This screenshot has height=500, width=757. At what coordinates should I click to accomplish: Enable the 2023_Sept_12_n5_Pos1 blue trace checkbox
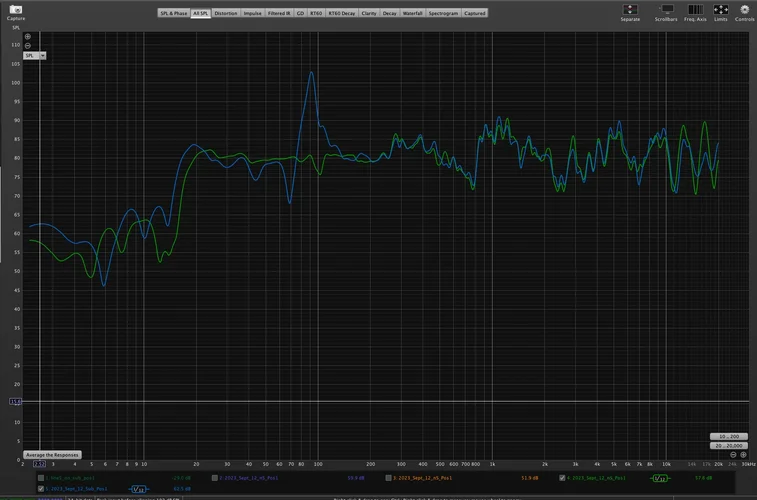(214, 478)
